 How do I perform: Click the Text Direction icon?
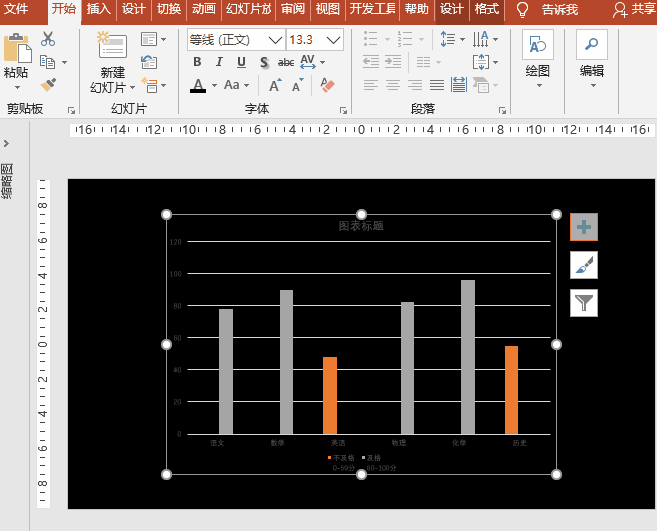coord(480,39)
